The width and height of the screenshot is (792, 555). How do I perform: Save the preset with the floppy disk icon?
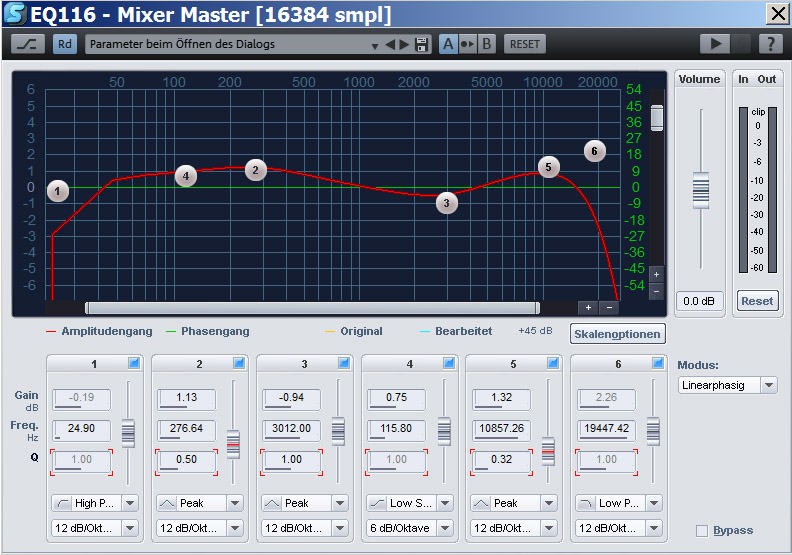(421, 44)
